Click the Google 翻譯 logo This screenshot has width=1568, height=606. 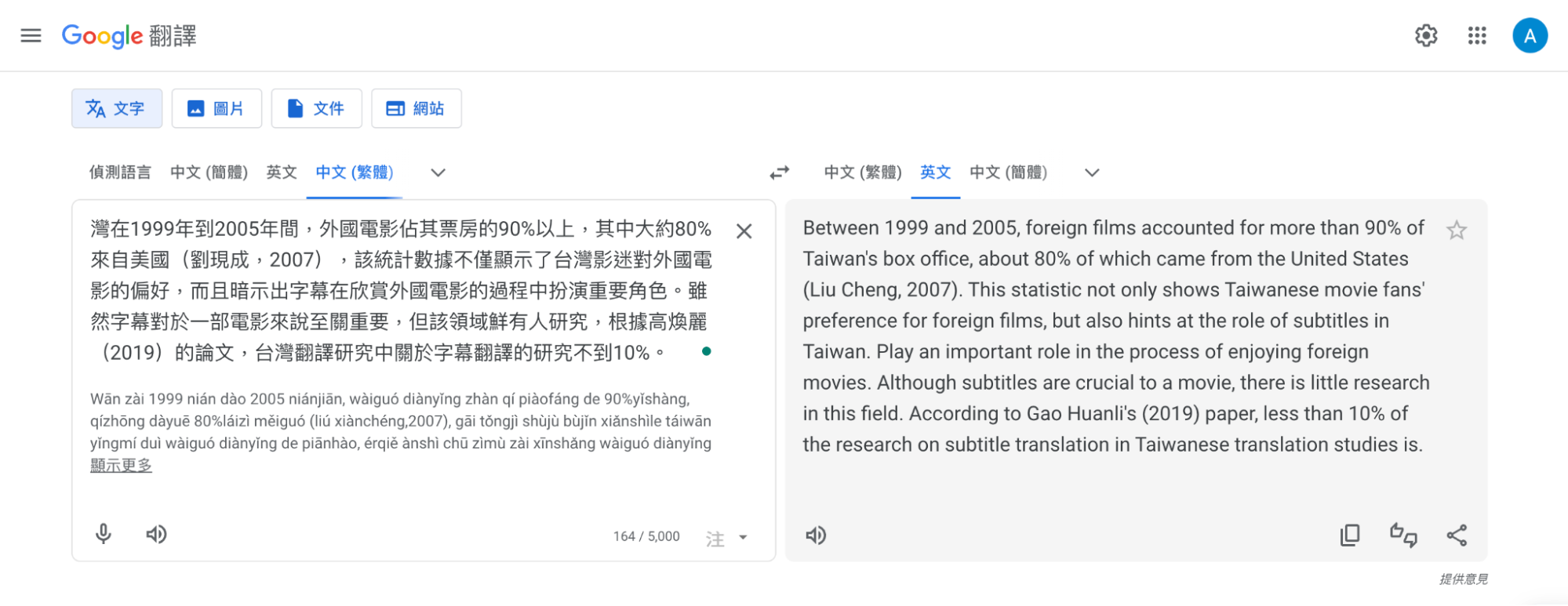[129, 35]
